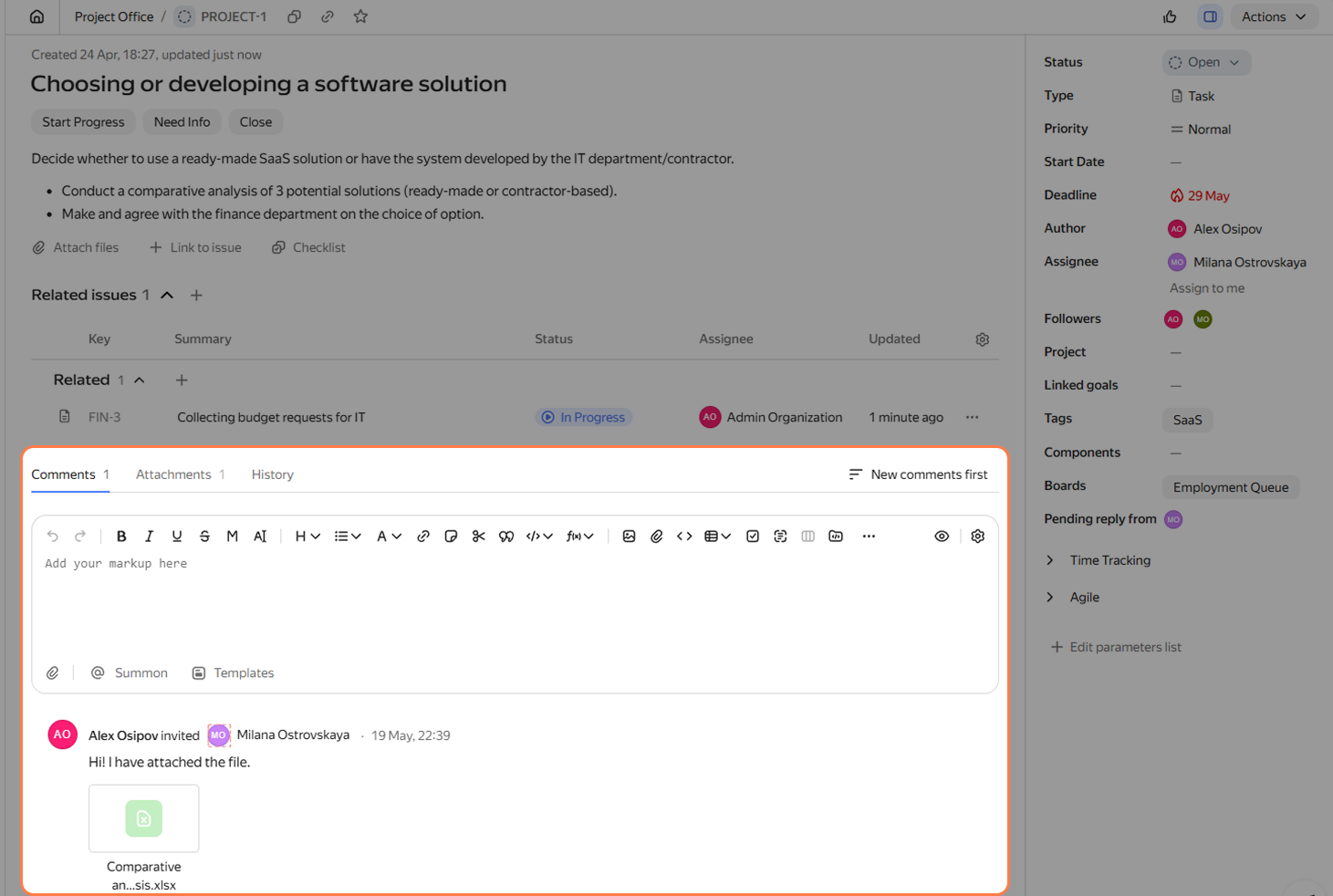Click the thumbs up vote icon
Screen dimensions: 1333x896
(1170, 16)
